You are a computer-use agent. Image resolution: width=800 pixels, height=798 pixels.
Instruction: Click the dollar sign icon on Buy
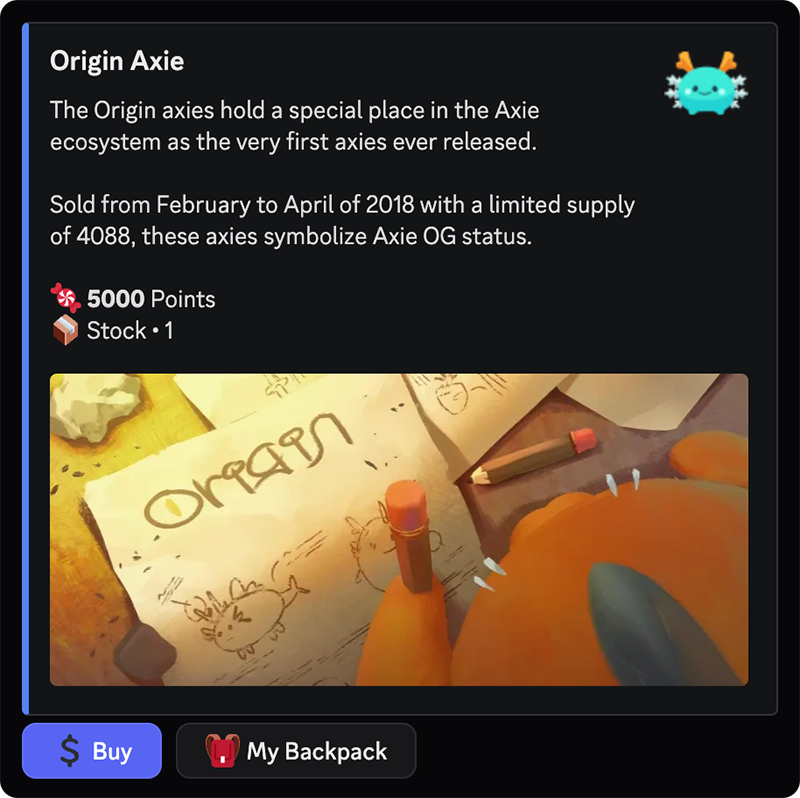[x=70, y=751]
